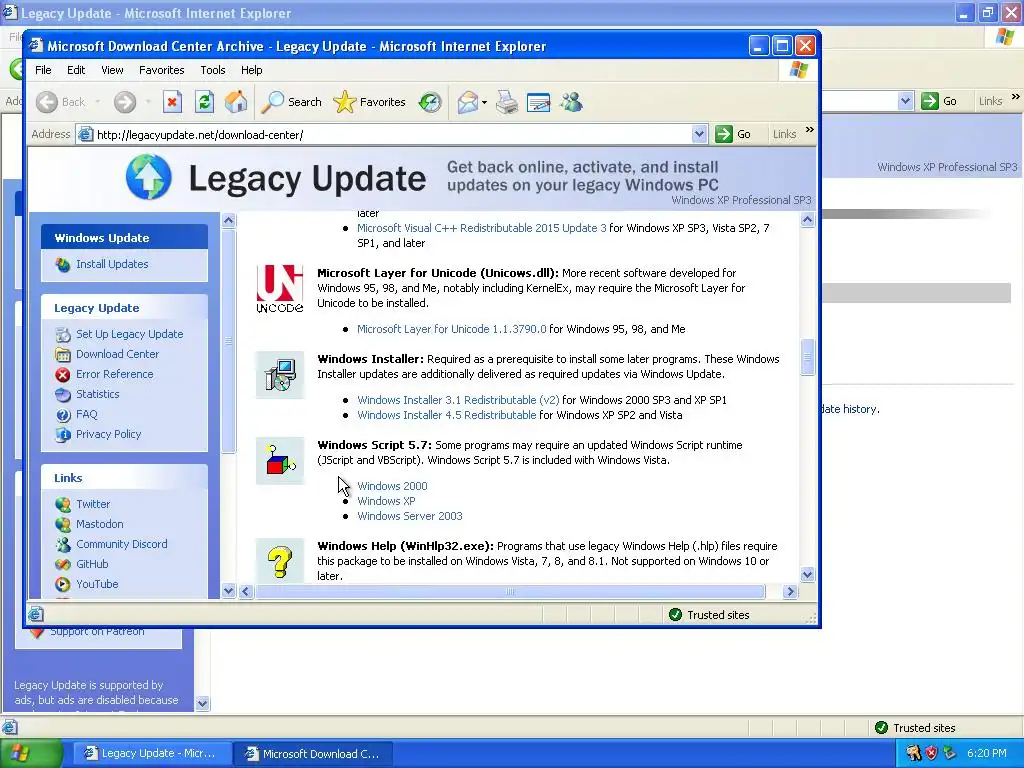This screenshot has height=768, width=1024.
Task: Click the Unicode logo image
Action: tap(280, 289)
